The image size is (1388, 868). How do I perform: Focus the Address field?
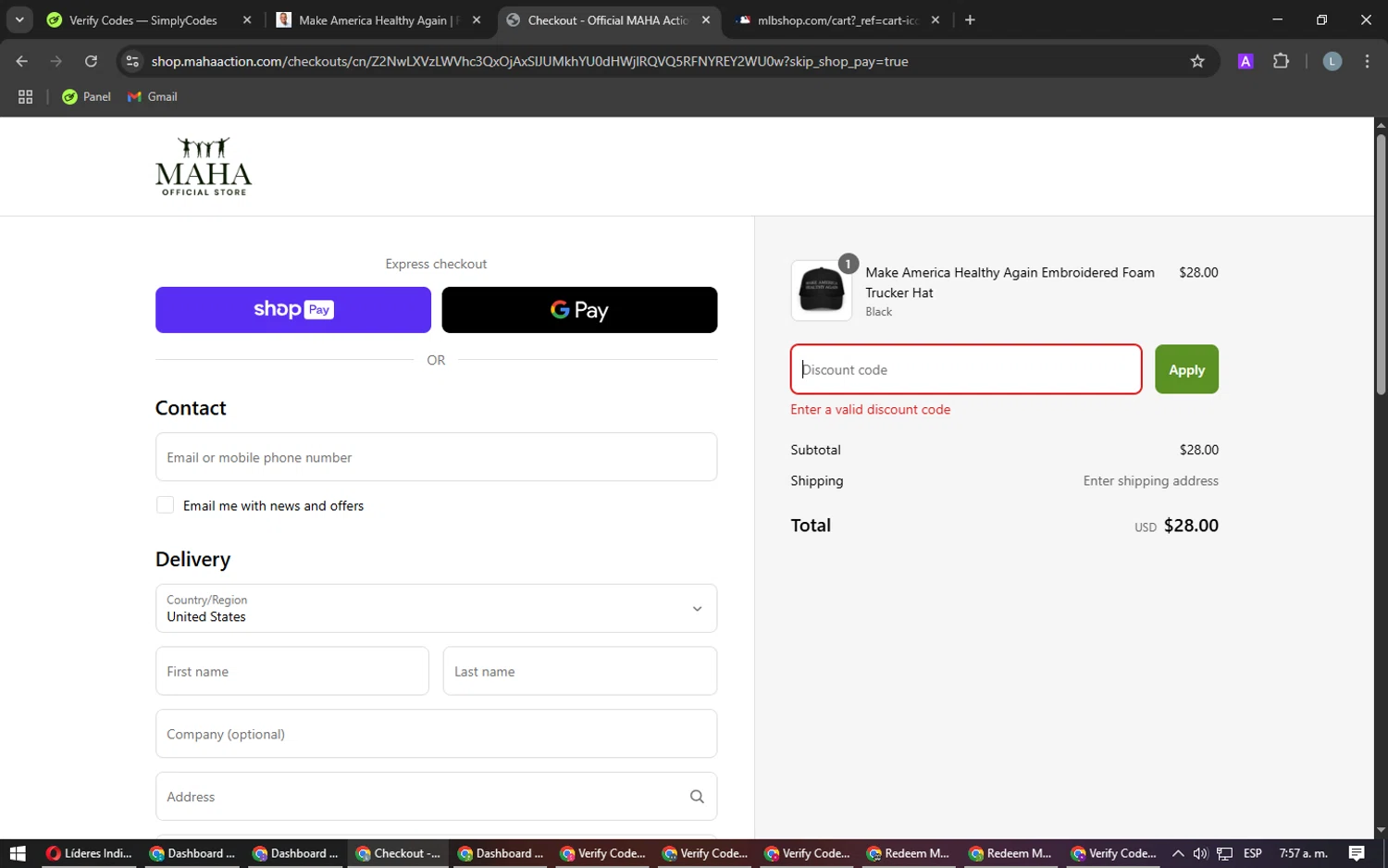coord(436,797)
